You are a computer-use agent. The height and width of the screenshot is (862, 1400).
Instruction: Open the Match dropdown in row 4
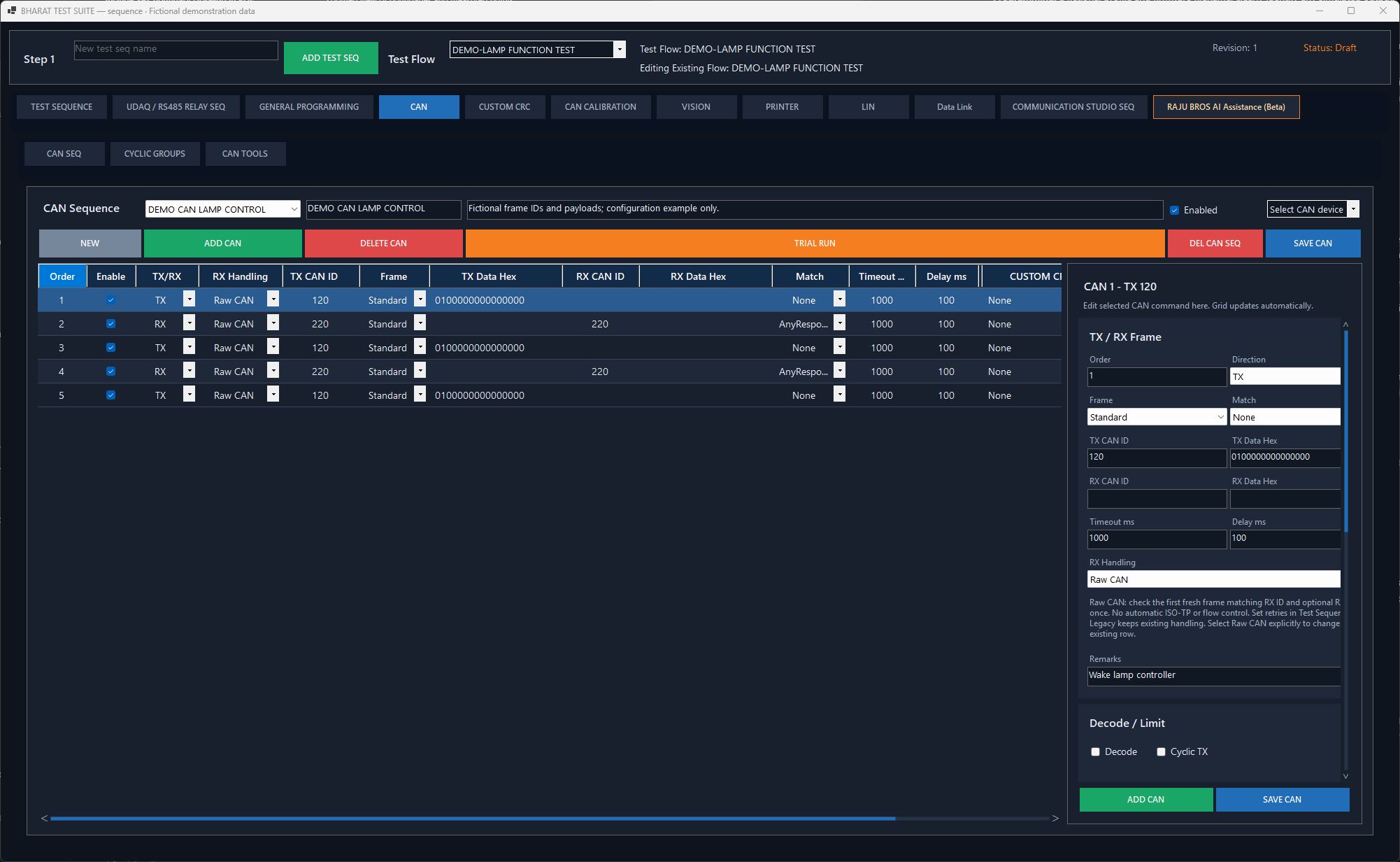pos(839,371)
